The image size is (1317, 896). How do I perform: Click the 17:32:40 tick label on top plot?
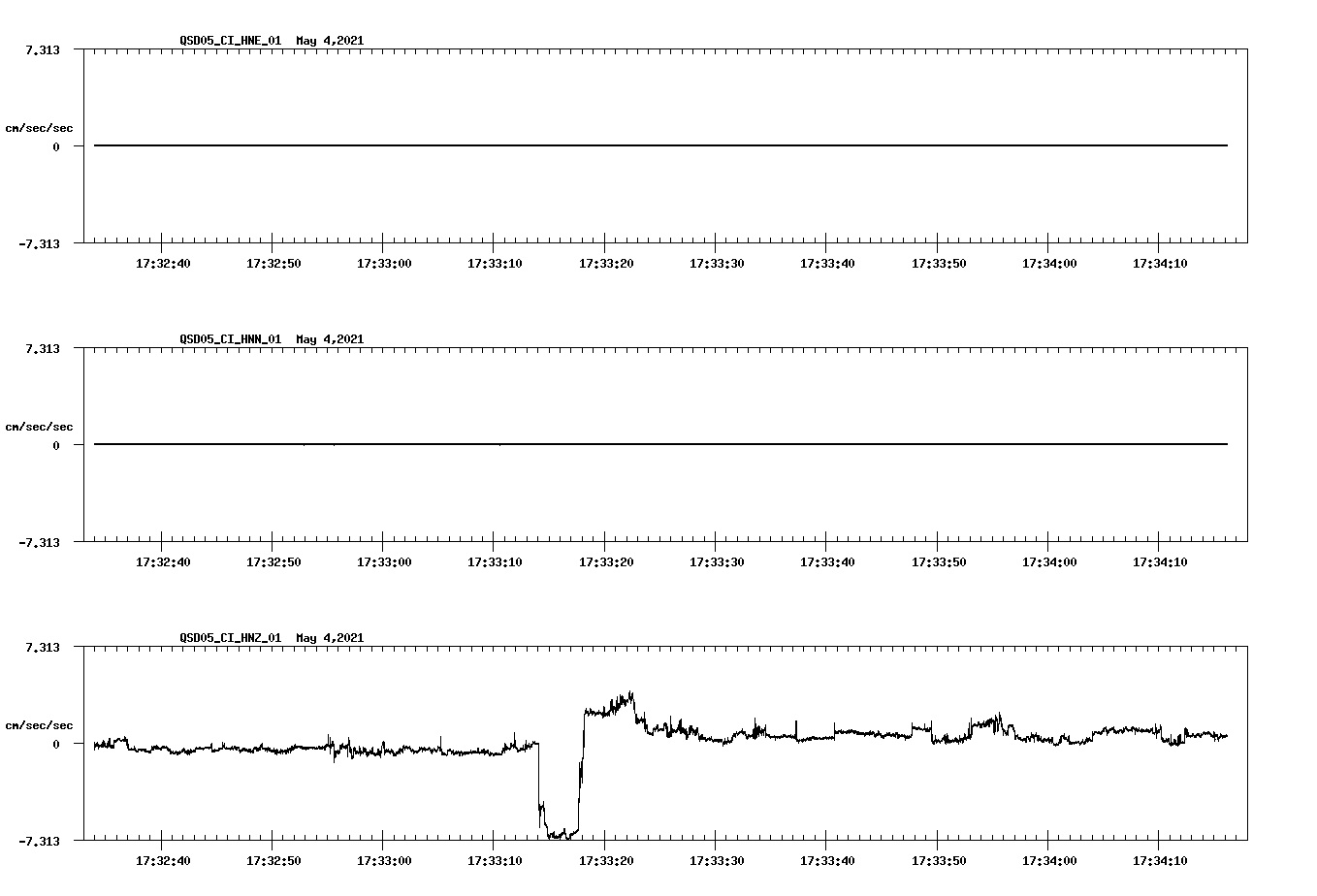click(165, 262)
